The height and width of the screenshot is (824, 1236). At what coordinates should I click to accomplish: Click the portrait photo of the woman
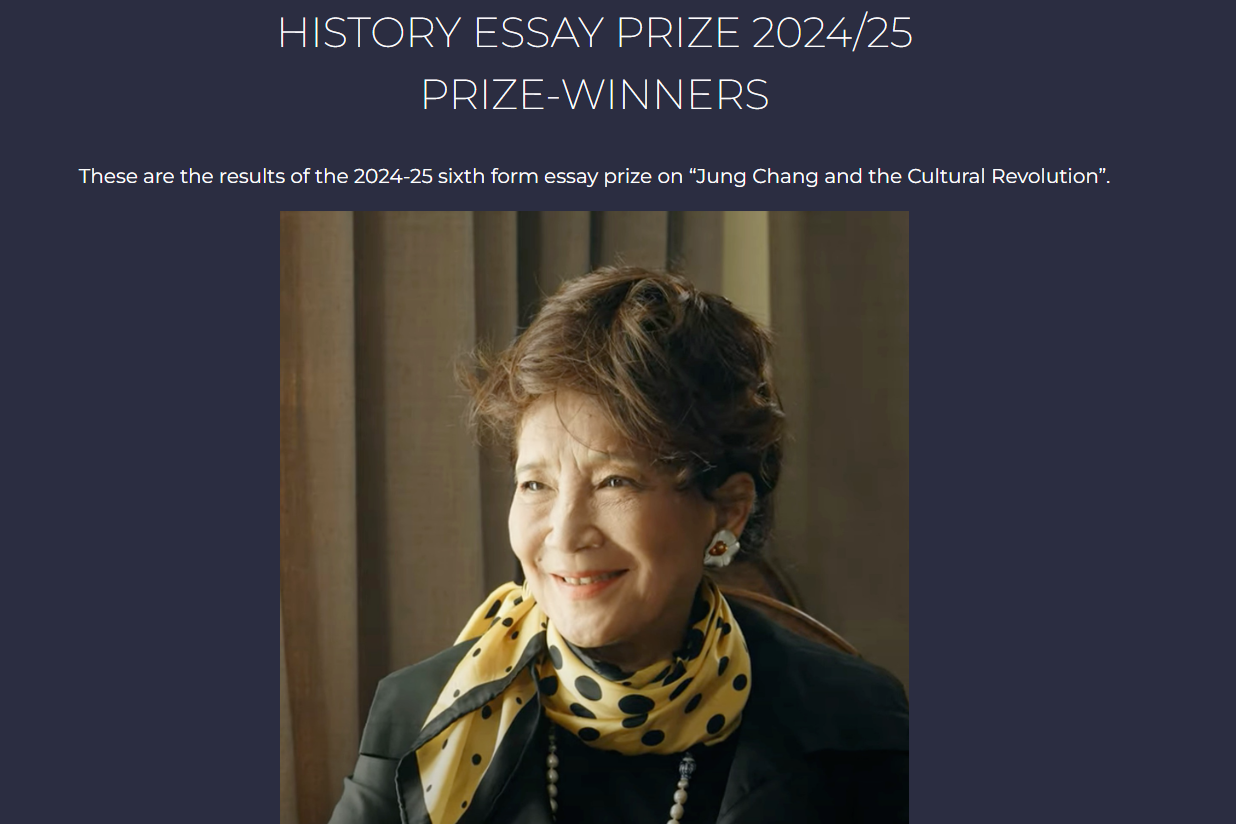tap(594, 517)
